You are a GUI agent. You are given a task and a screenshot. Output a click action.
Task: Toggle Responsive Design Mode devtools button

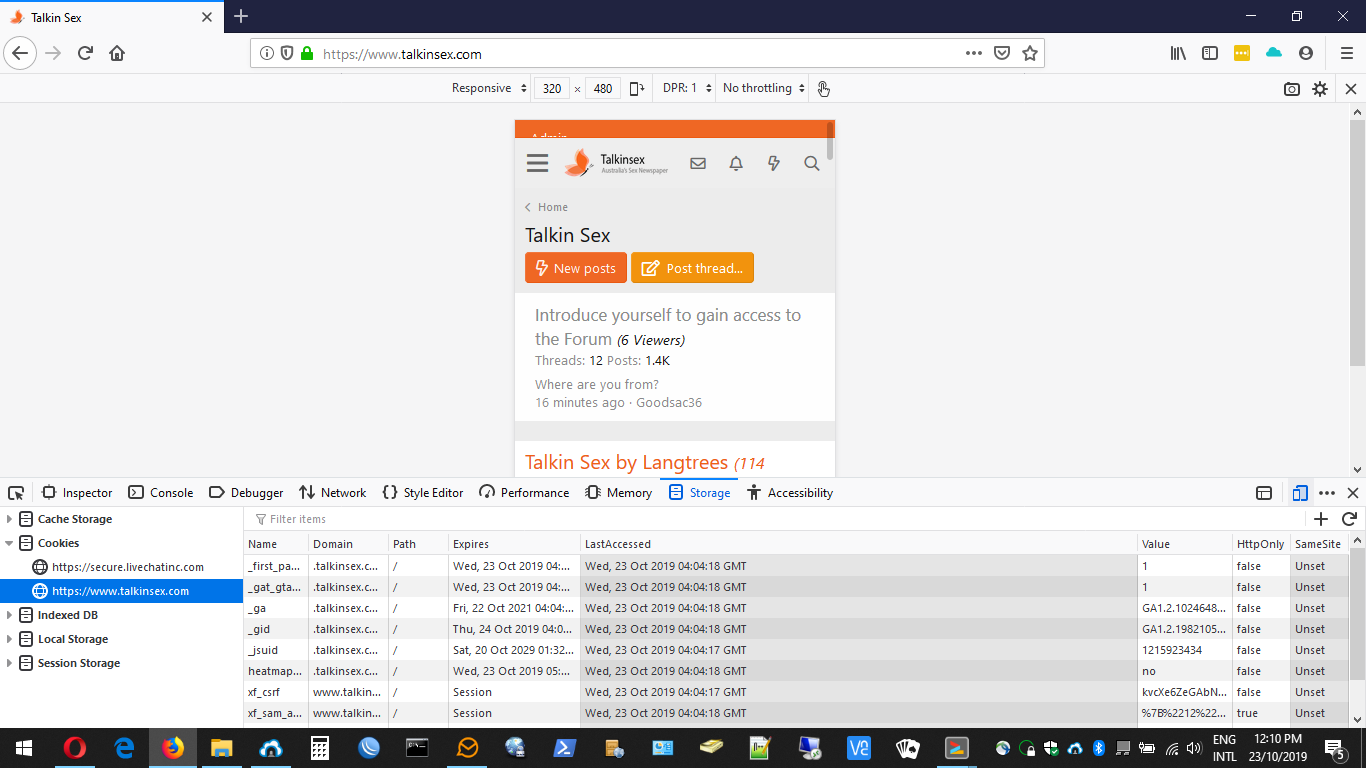pos(1300,493)
